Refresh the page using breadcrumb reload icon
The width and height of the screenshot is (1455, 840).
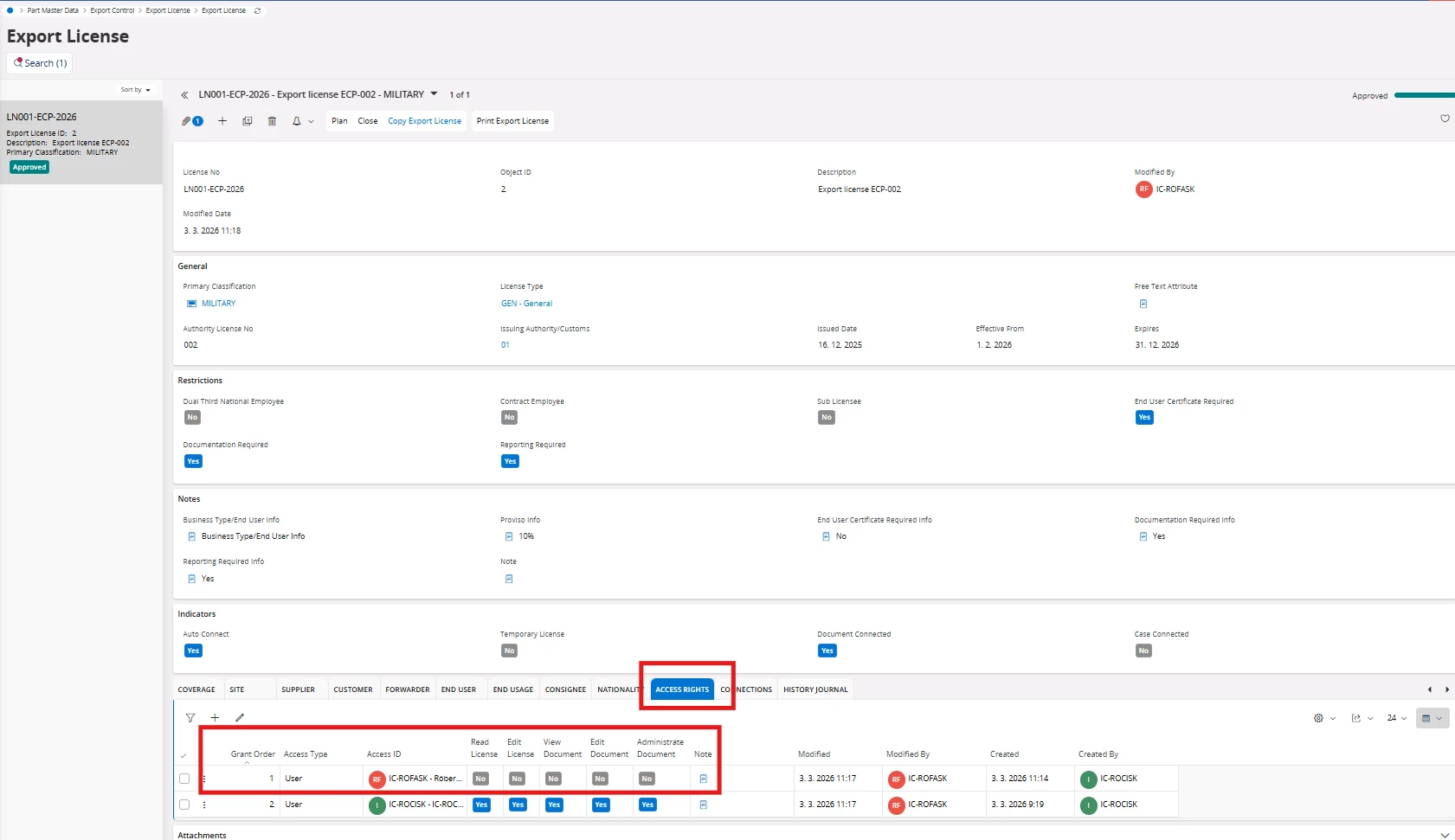tap(257, 10)
